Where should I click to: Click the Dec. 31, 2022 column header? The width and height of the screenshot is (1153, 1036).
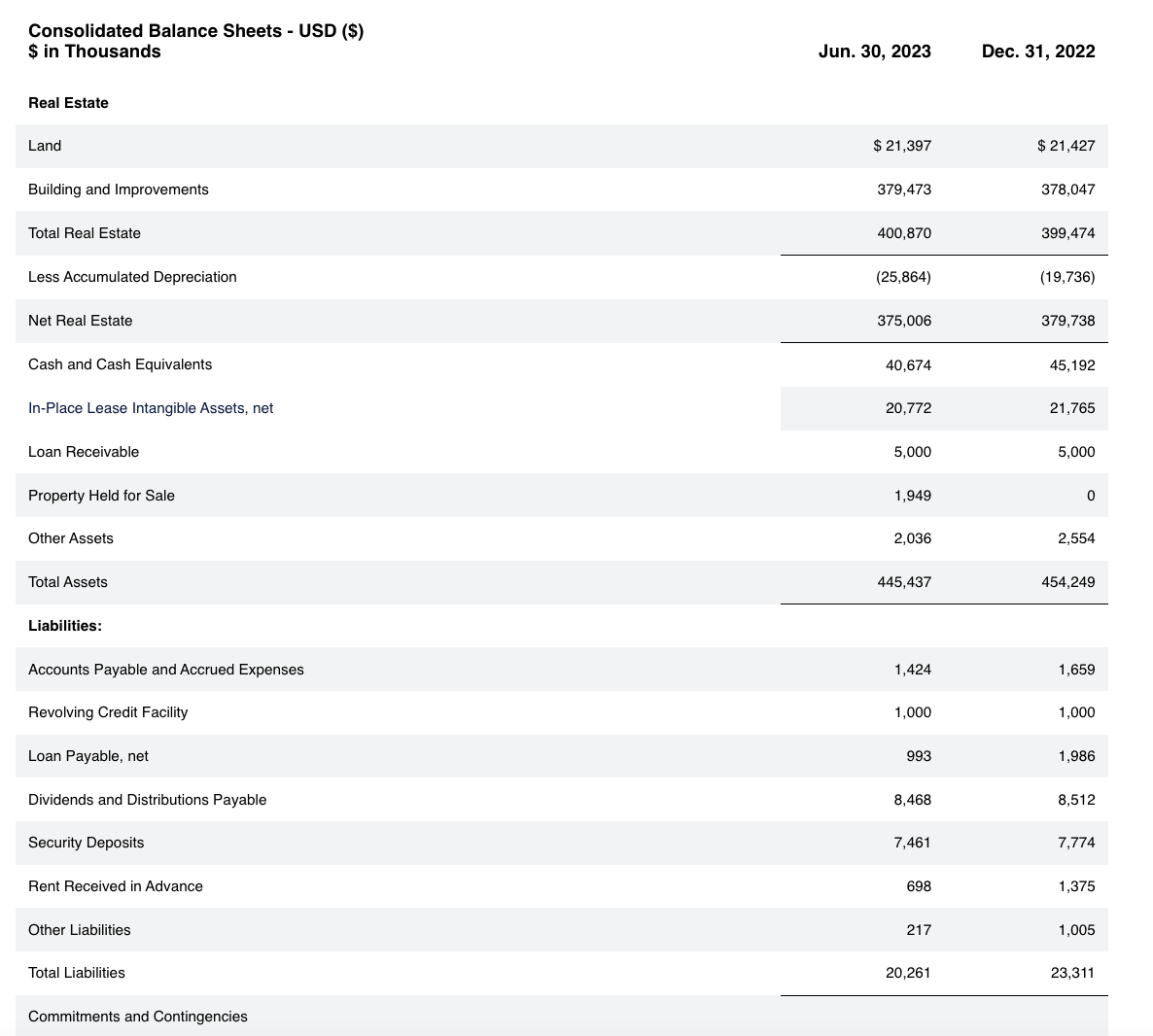(1037, 51)
